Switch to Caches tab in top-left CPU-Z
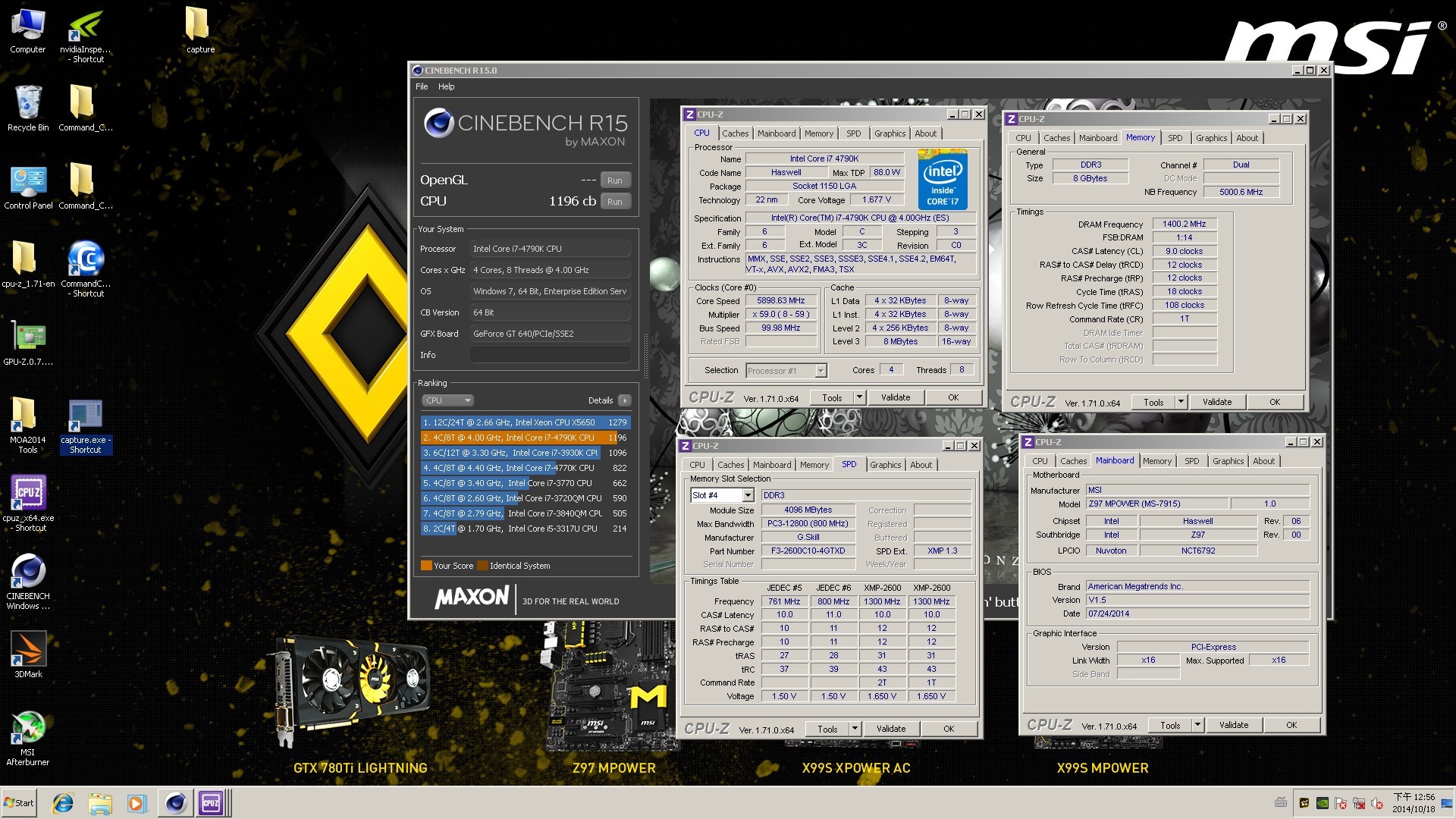The width and height of the screenshot is (1456, 819). 735,133
